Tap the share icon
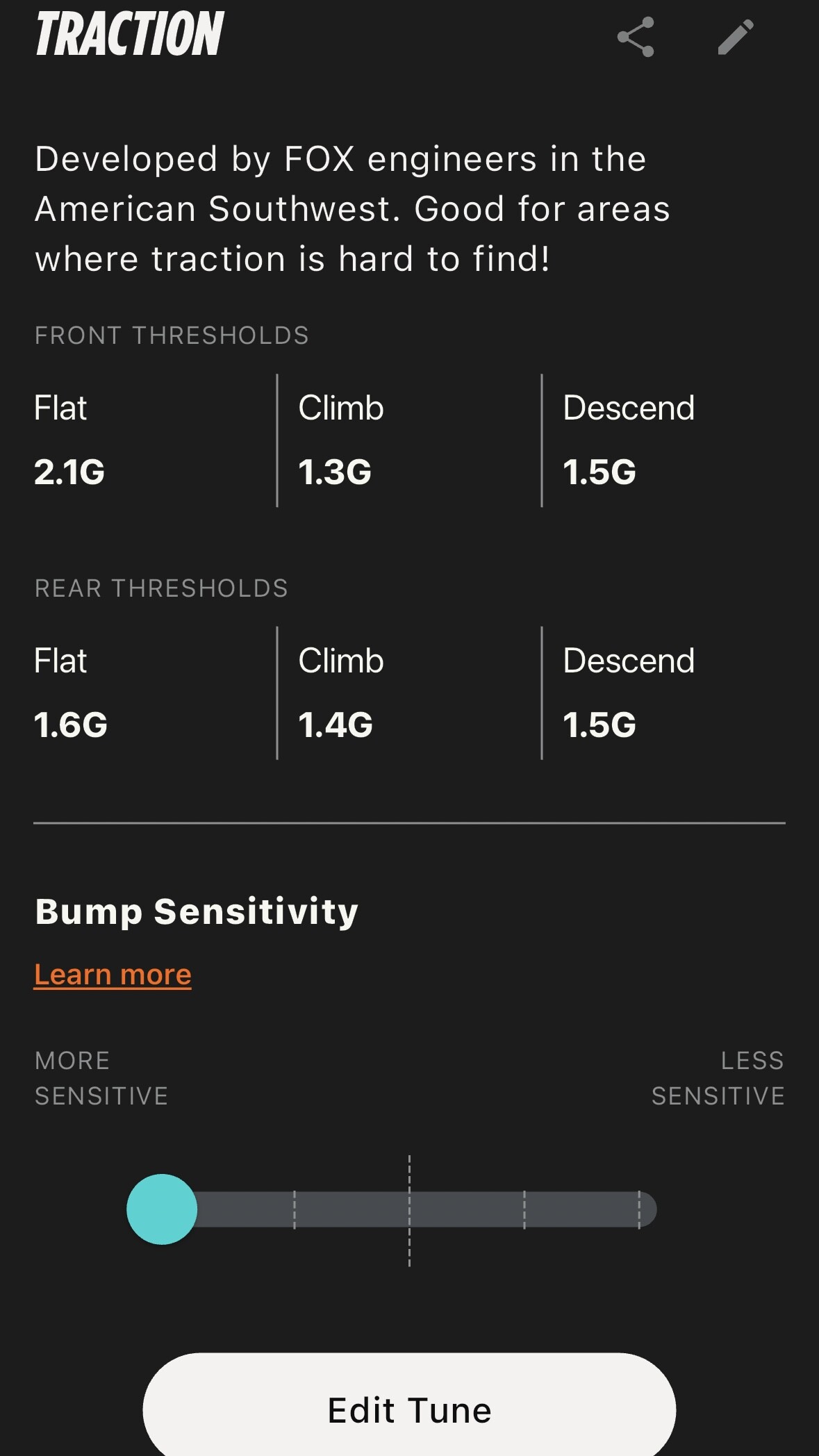The height and width of the screenshot is (1456, 819). (636, 37)
